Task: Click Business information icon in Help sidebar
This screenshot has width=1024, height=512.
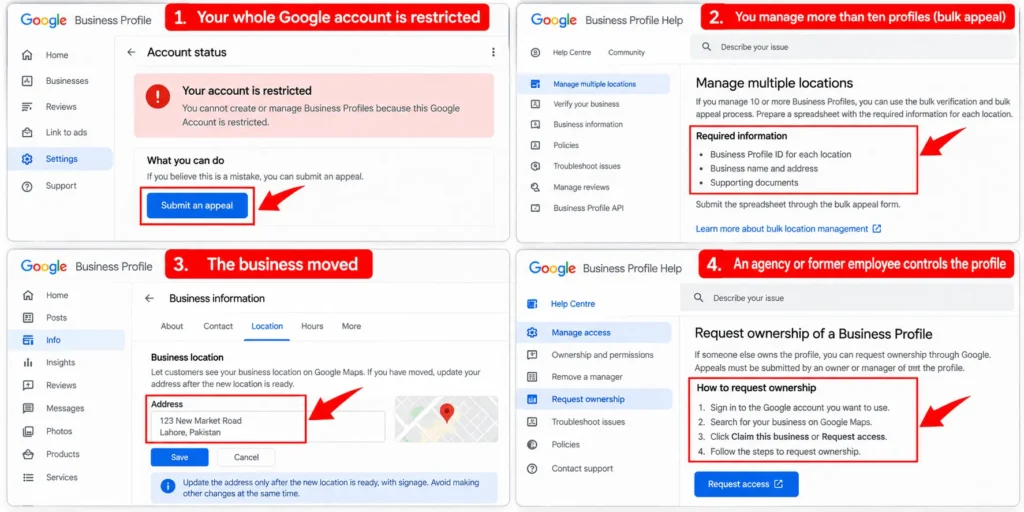Action: (536, 124)
